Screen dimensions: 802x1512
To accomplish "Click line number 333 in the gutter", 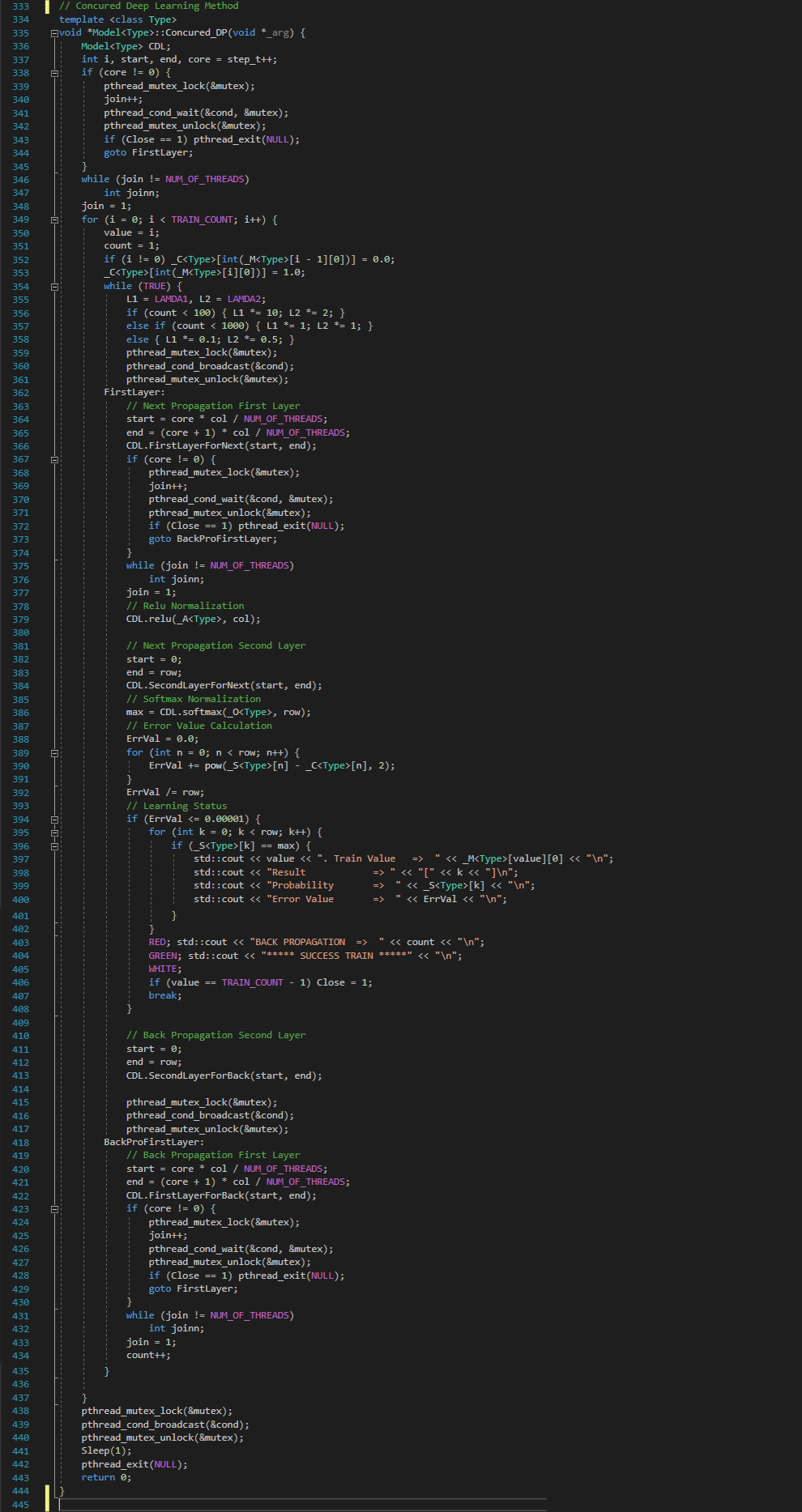I will 20,6.
